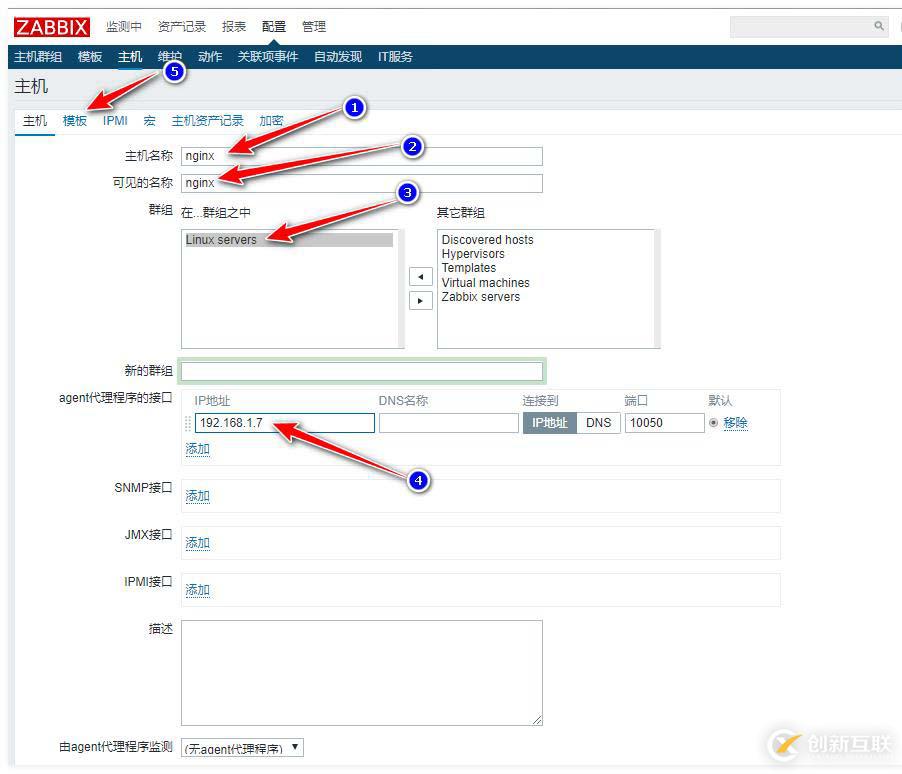This screenshot has height=774, width=902.
Task: Click the port field showing 10050
Action: [x=664, y=423]
